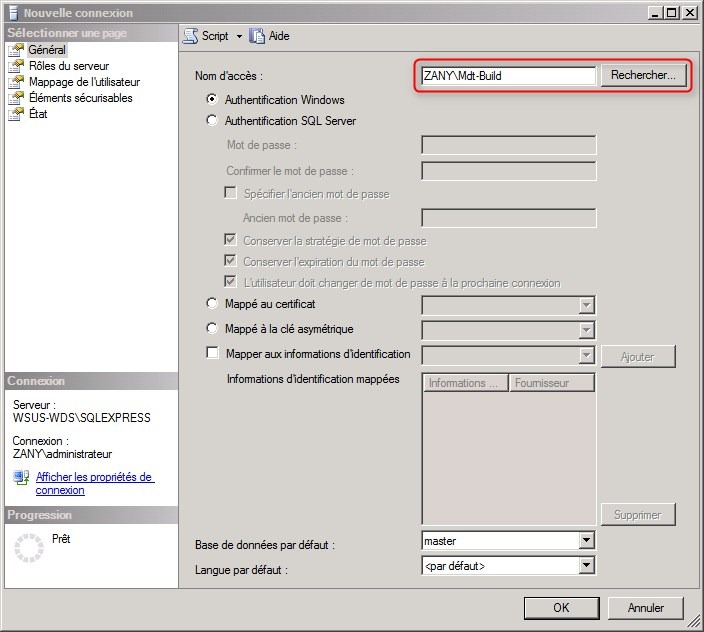Click the Confirmer le mot de passe field
The width and height of the screenshot is (704, 632).
[x=509, y=171]
